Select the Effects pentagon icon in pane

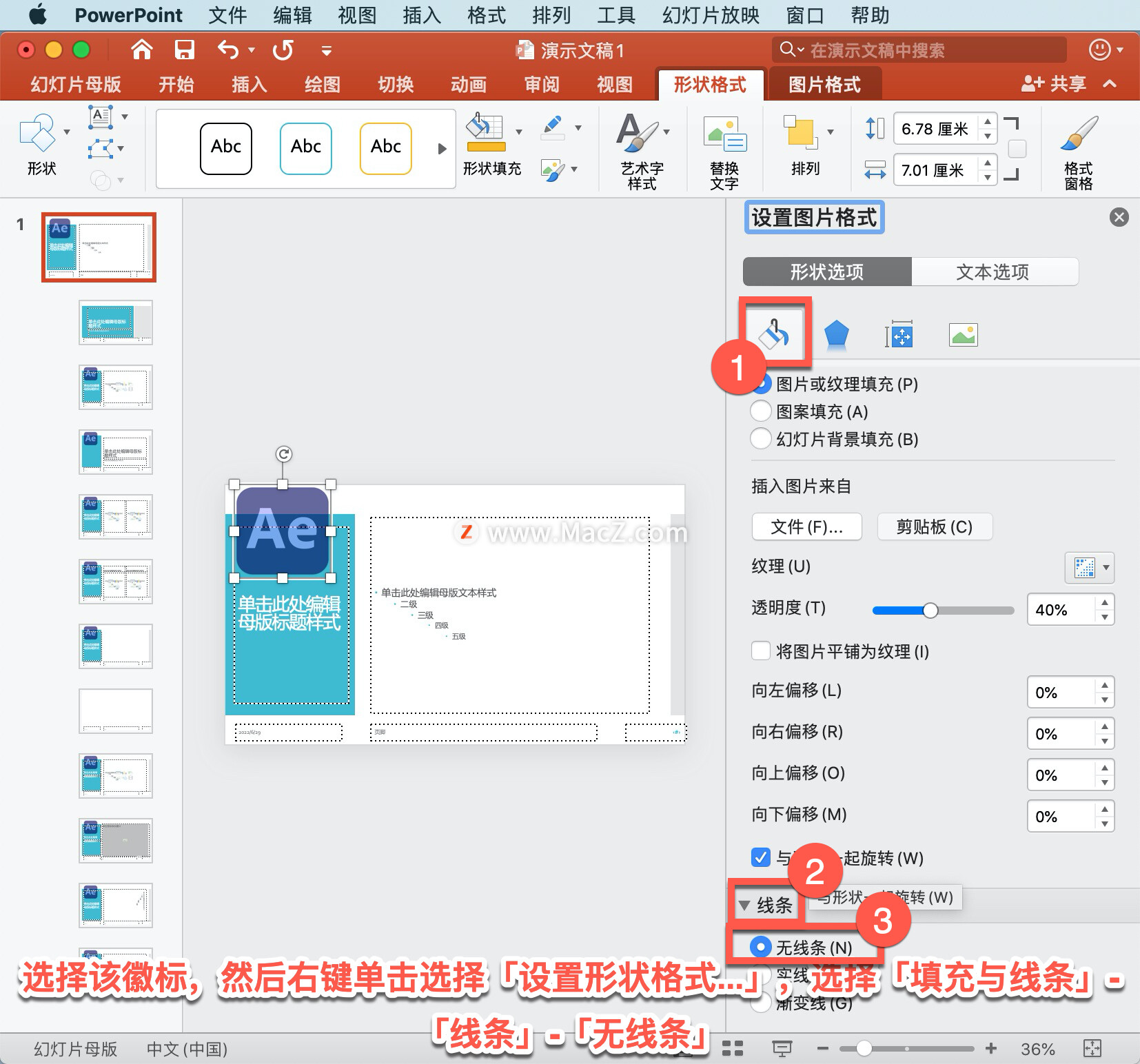[836, 335]
